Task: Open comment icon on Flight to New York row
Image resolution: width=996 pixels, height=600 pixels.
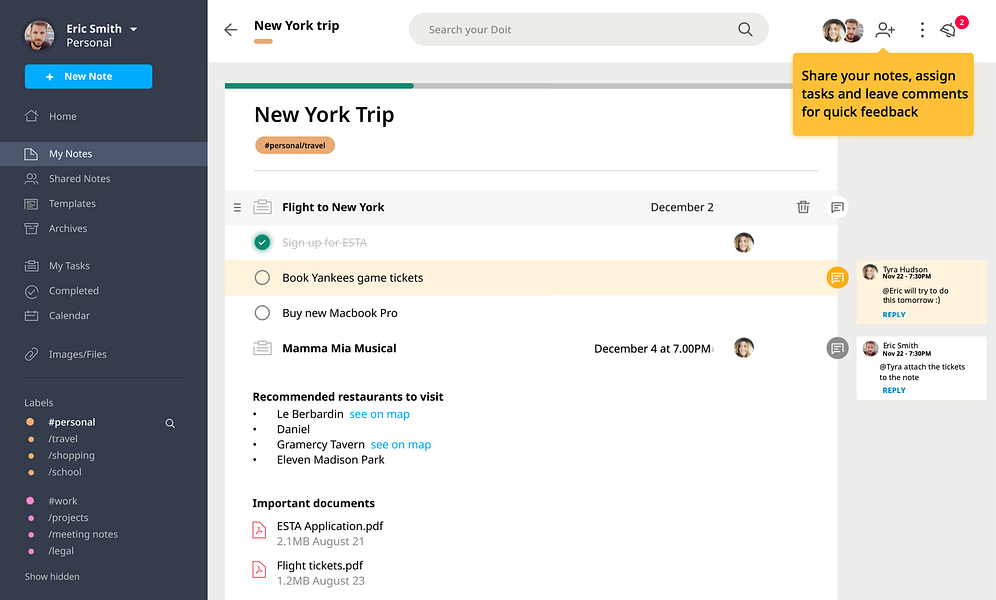Action: [837, 207]
